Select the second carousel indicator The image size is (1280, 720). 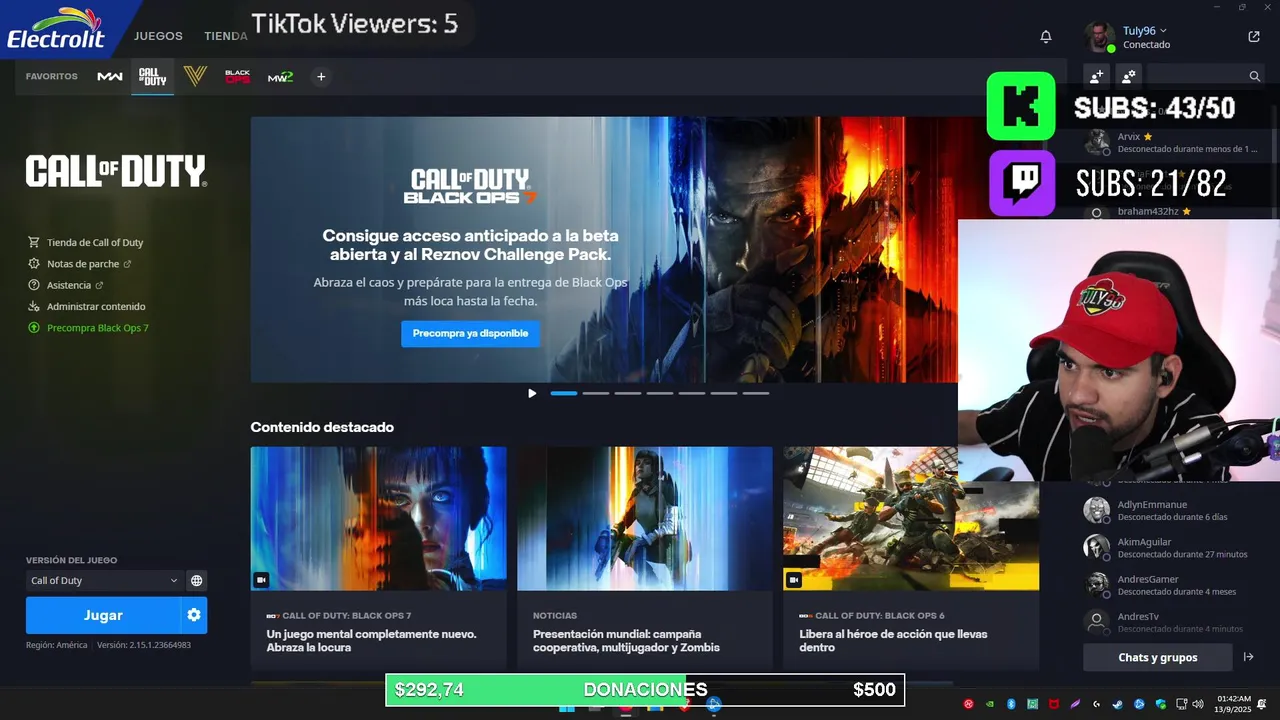click(x=596, y=393)
